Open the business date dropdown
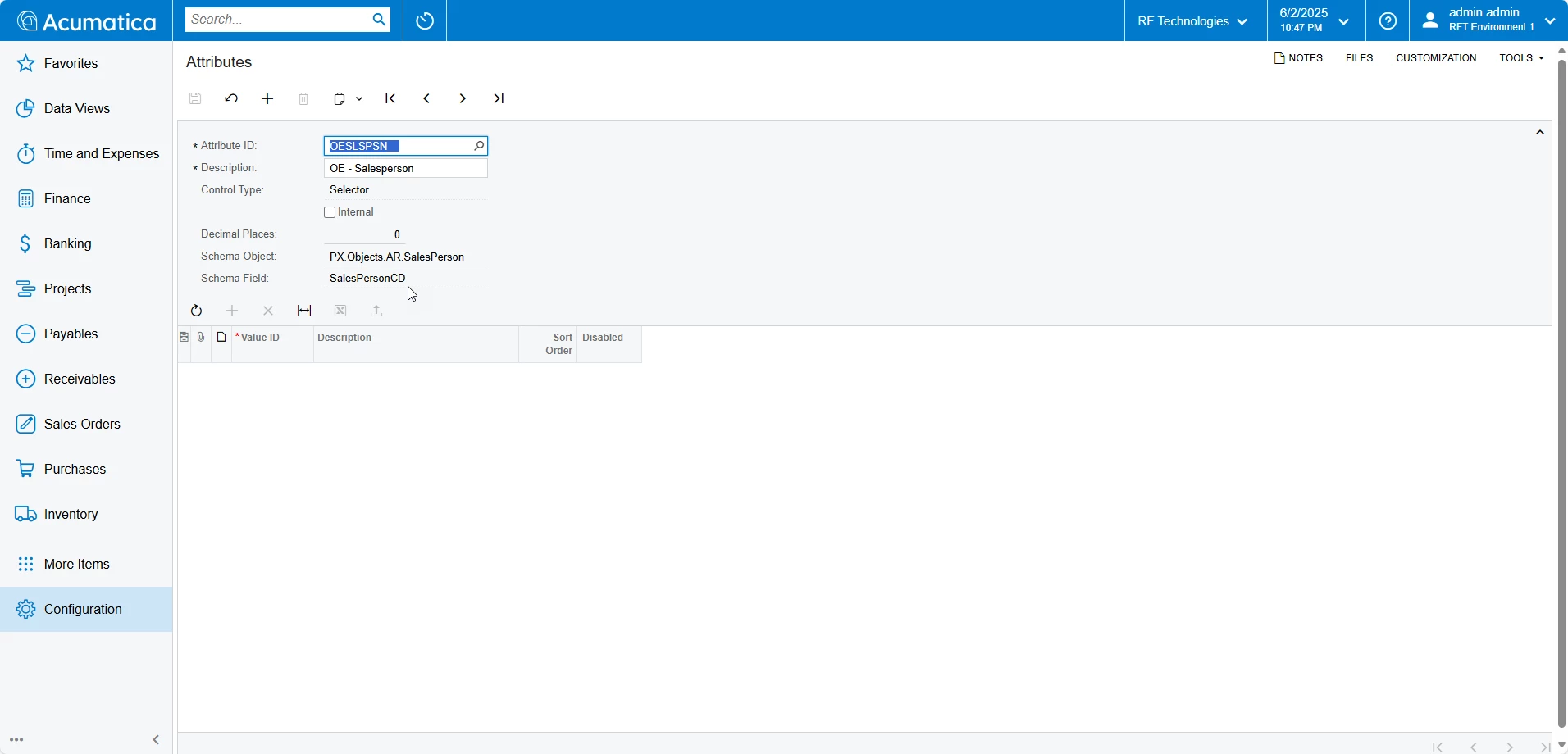Viewport: 1568px width, 754px height. pyautogui.click(x=1316, y=20)
